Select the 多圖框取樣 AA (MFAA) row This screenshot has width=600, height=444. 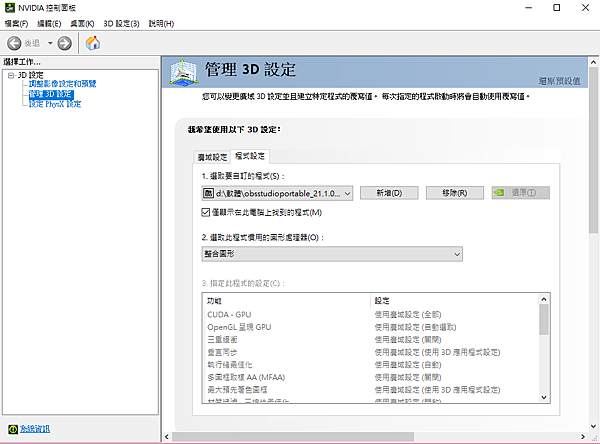coord(370,377)
